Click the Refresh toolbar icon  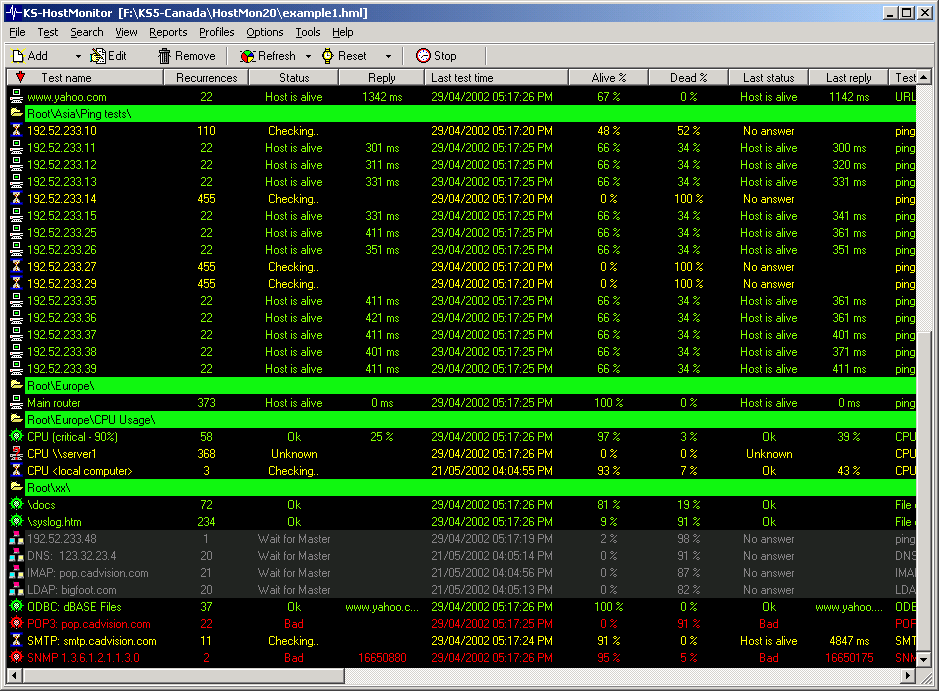point(248,56)
